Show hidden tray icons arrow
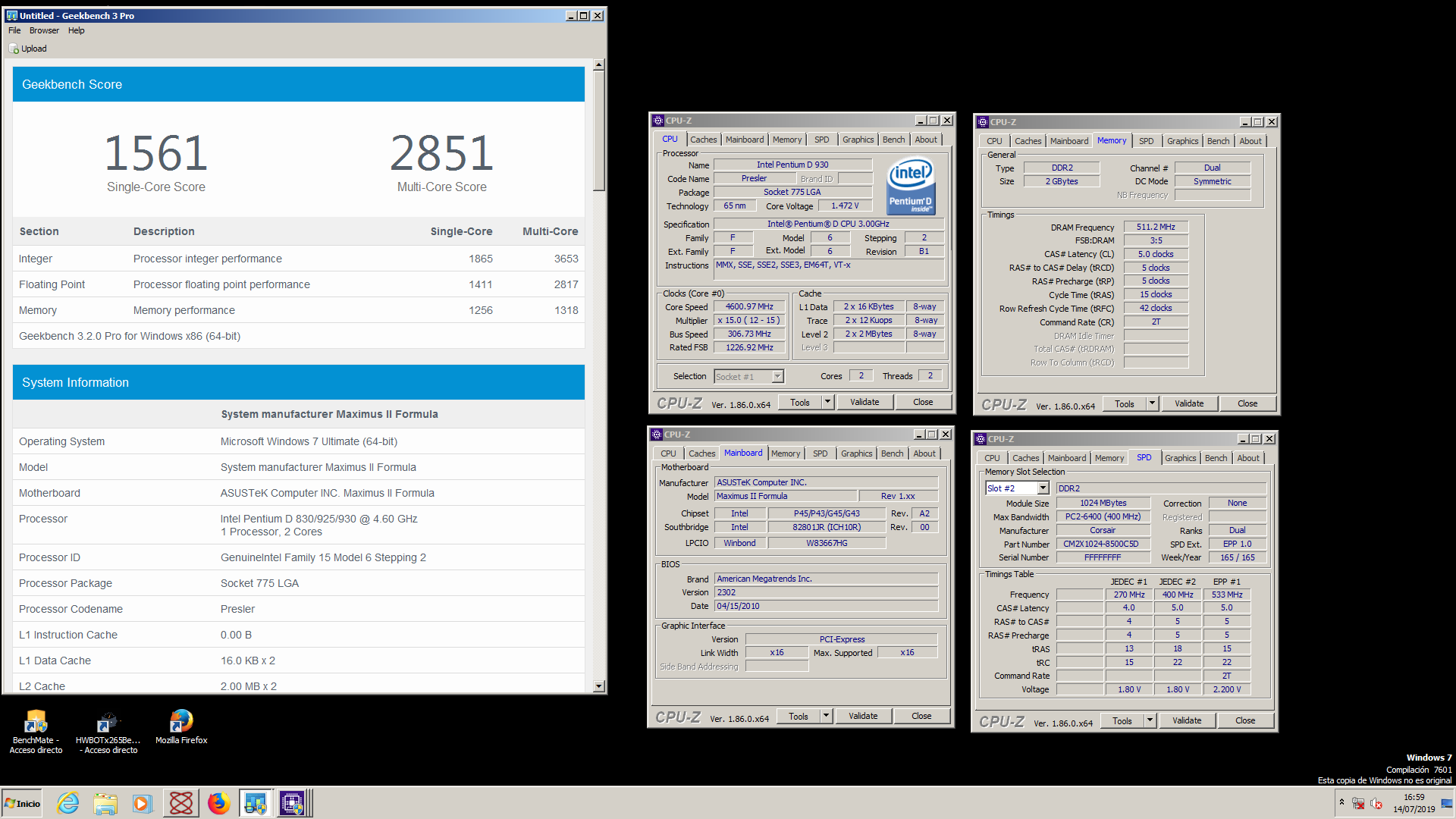The image size is (1456, 819). click(1341, 802)
